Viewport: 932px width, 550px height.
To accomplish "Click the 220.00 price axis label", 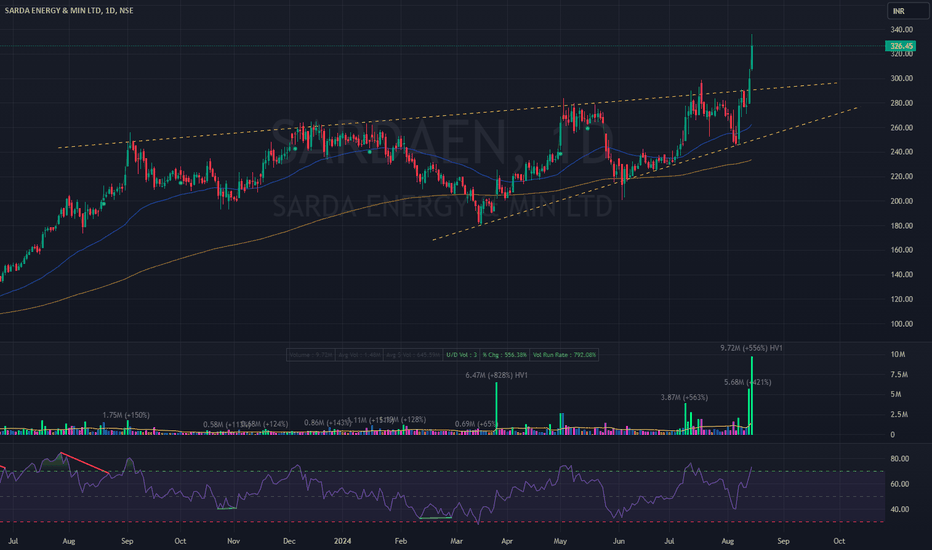I will coord(901,177).
